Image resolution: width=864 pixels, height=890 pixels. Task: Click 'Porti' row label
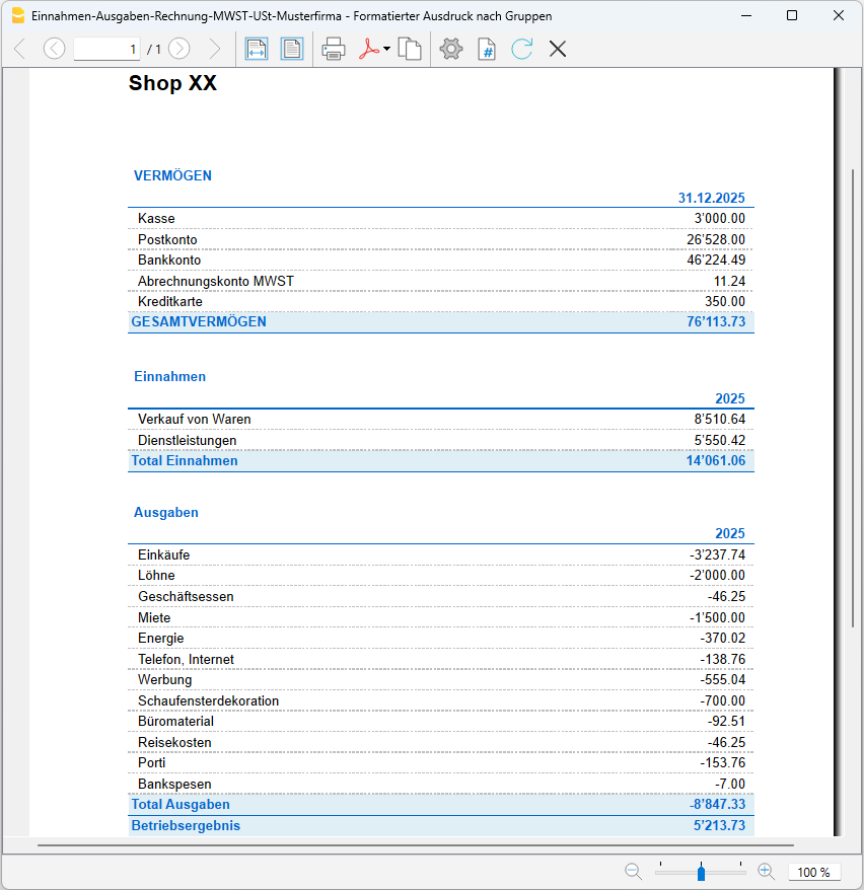tap(152, 763)
